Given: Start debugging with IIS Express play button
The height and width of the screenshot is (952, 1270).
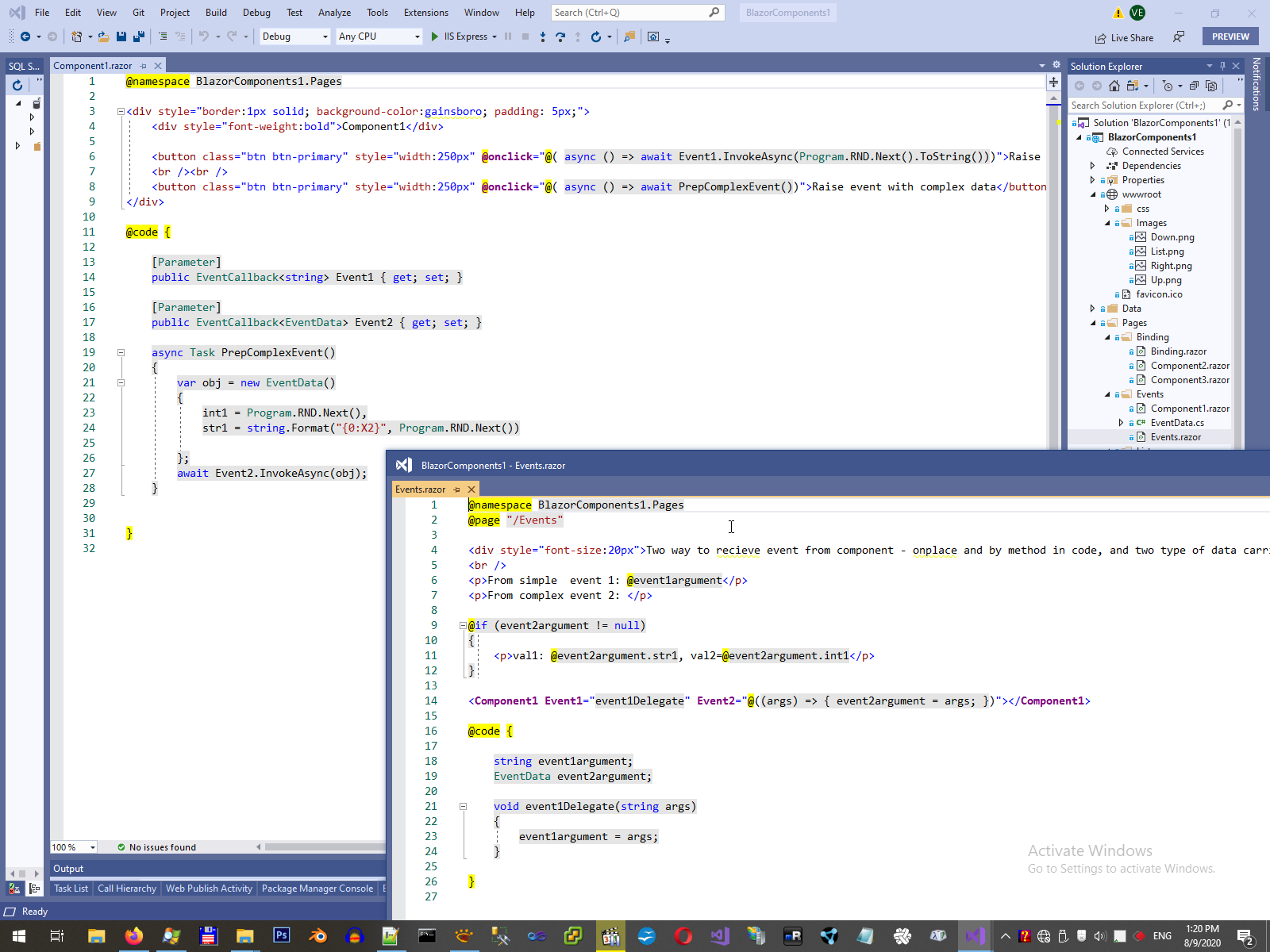Looking at the screenshot, I should point(435,36).
